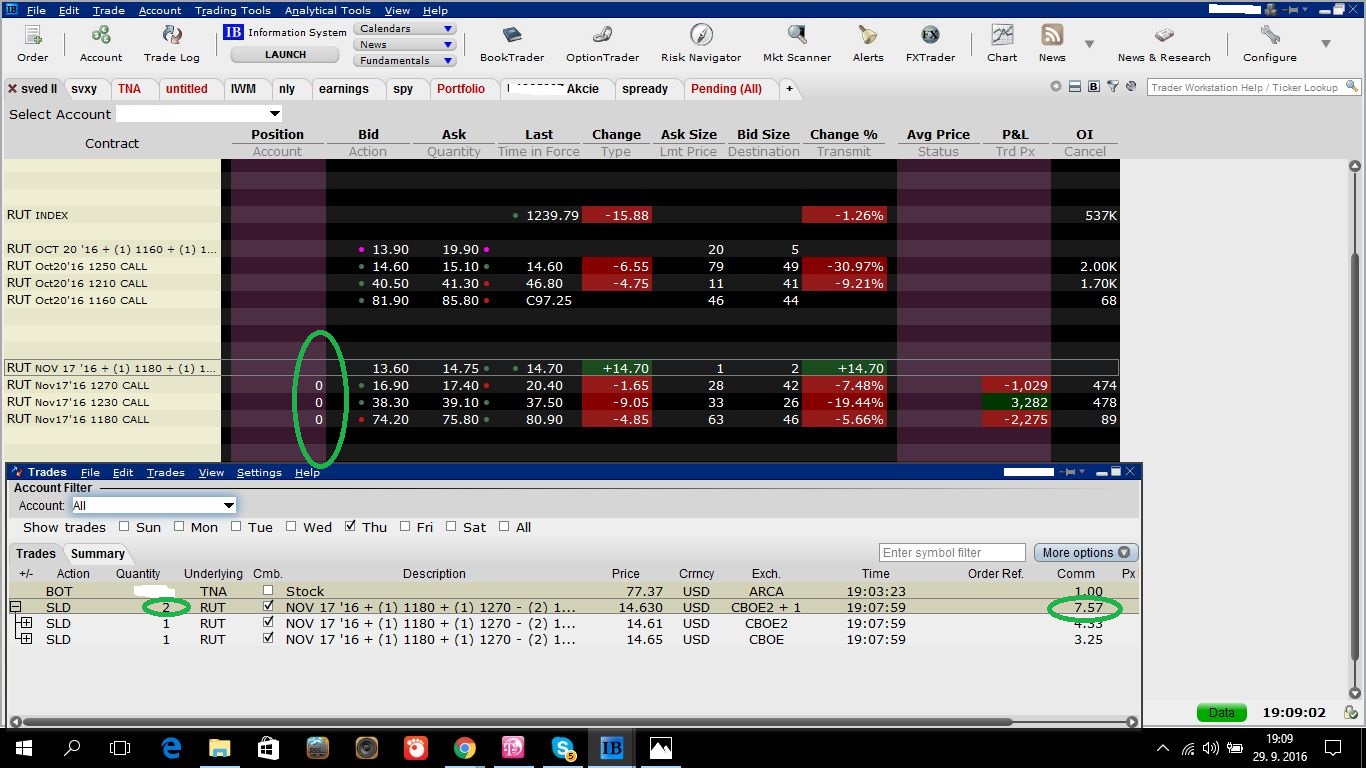This screenshot has width=1366, height=768.
Task: Open Skype from the taskbar
Action: click(x=563, y=747)
